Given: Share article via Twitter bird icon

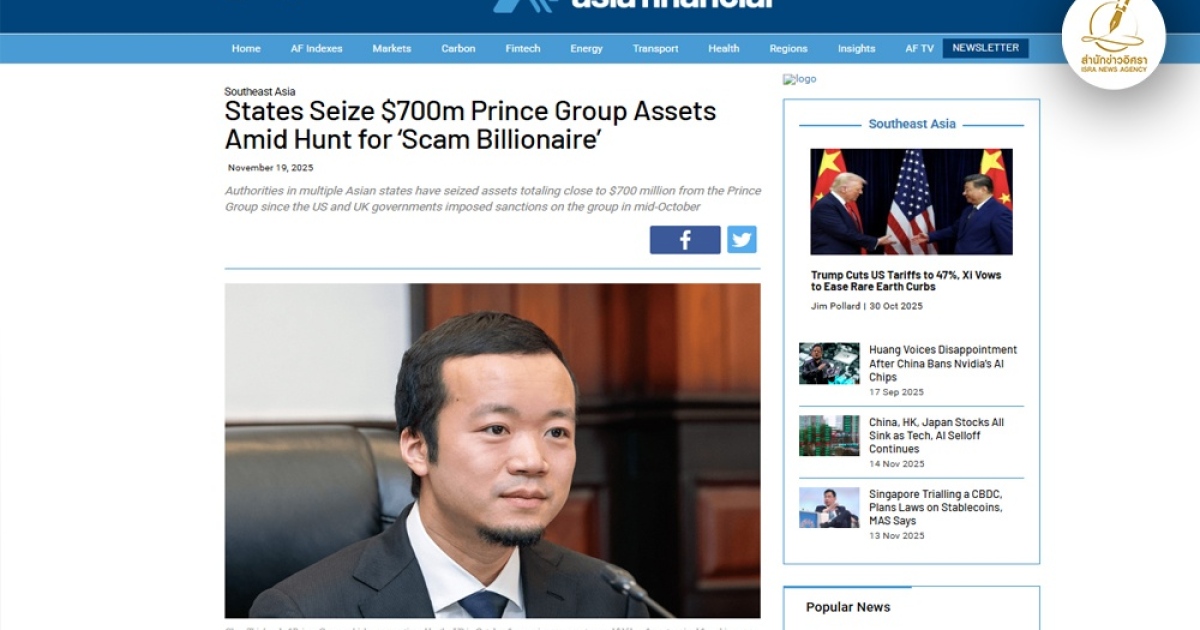Looking at the screenshot, I should [741, 240].
